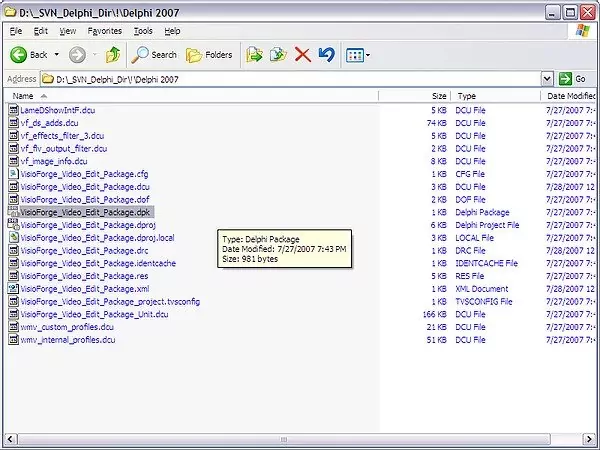
Task: Select icon of VisioForge_Video_Edit_Package.dproj
Action: tap(13, 225)
